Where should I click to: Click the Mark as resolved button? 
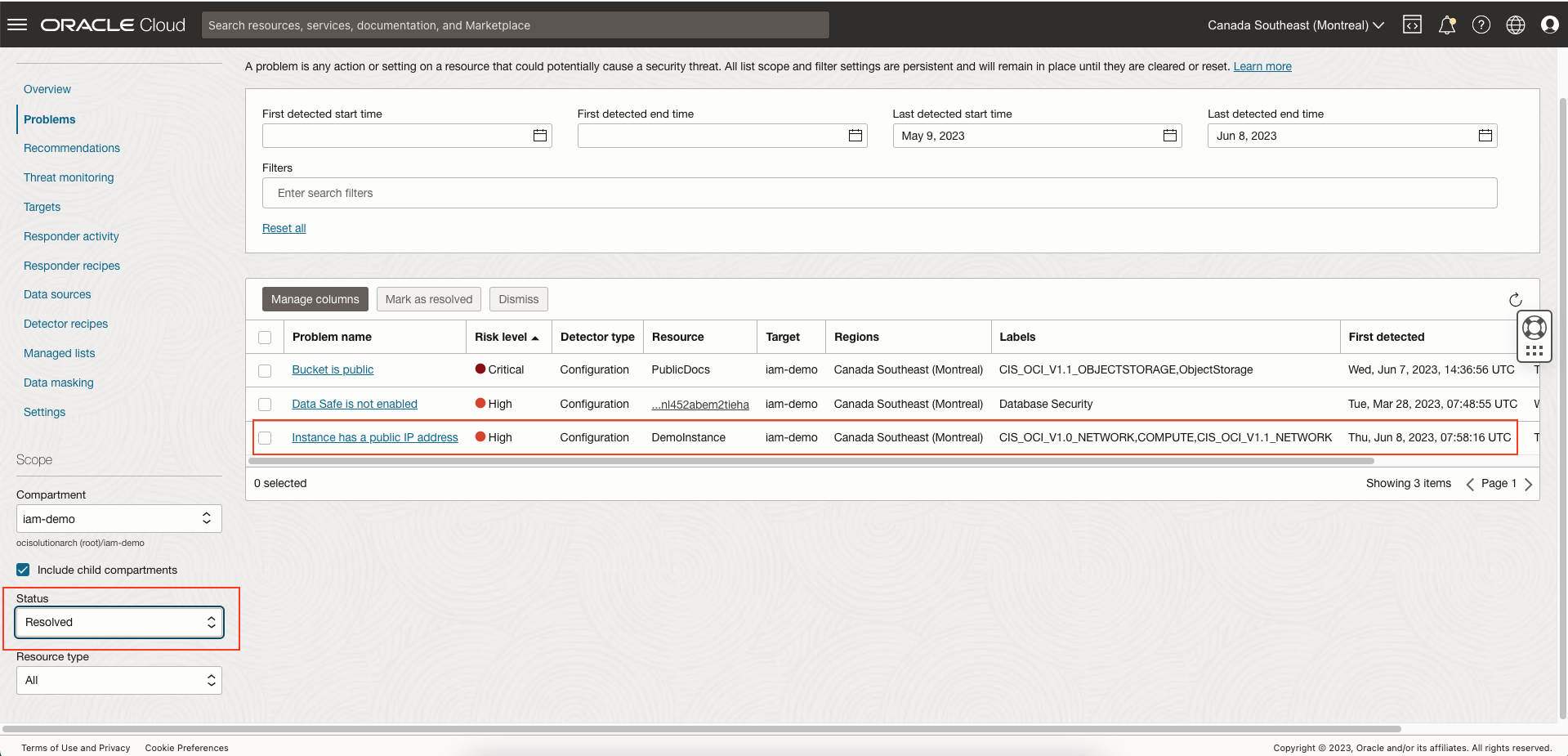(429, 299)
